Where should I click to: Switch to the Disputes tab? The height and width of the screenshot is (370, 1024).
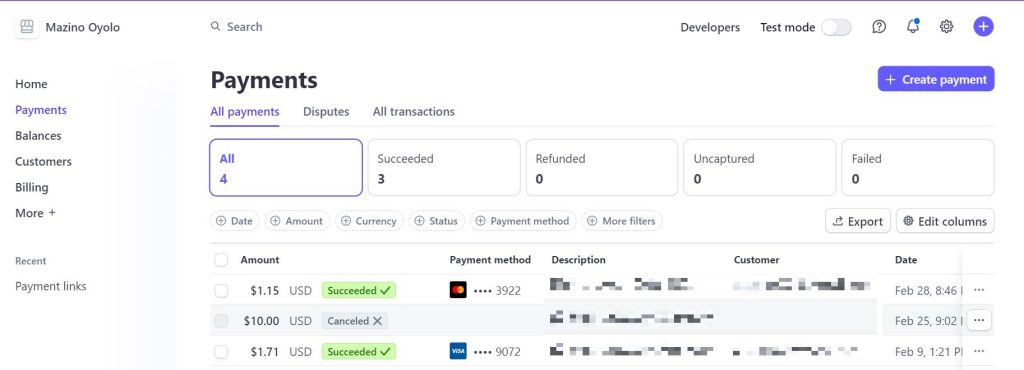tap(326, 112)
